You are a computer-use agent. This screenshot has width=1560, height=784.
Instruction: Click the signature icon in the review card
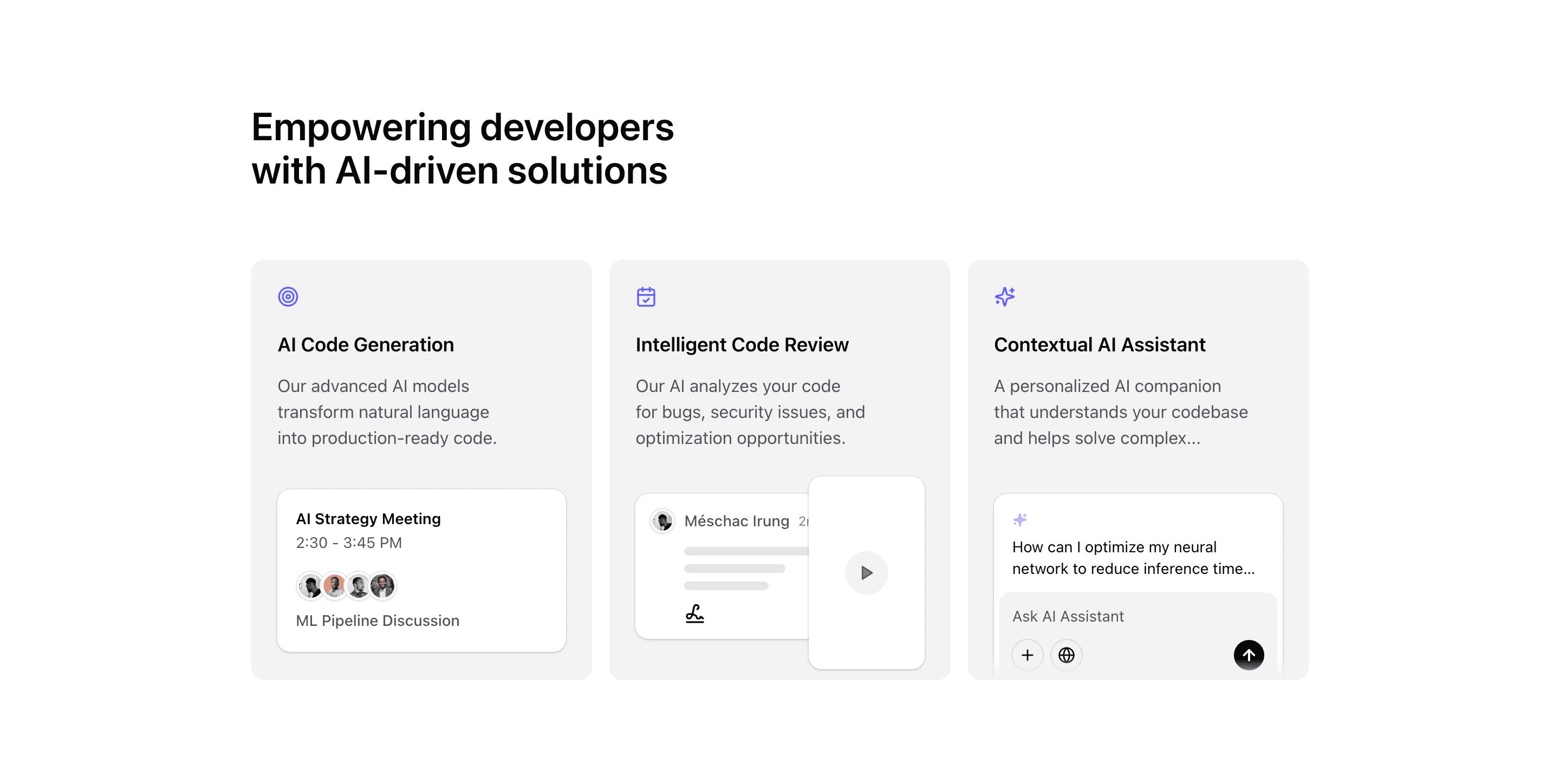pyautogui.click(x=694, y=613)
